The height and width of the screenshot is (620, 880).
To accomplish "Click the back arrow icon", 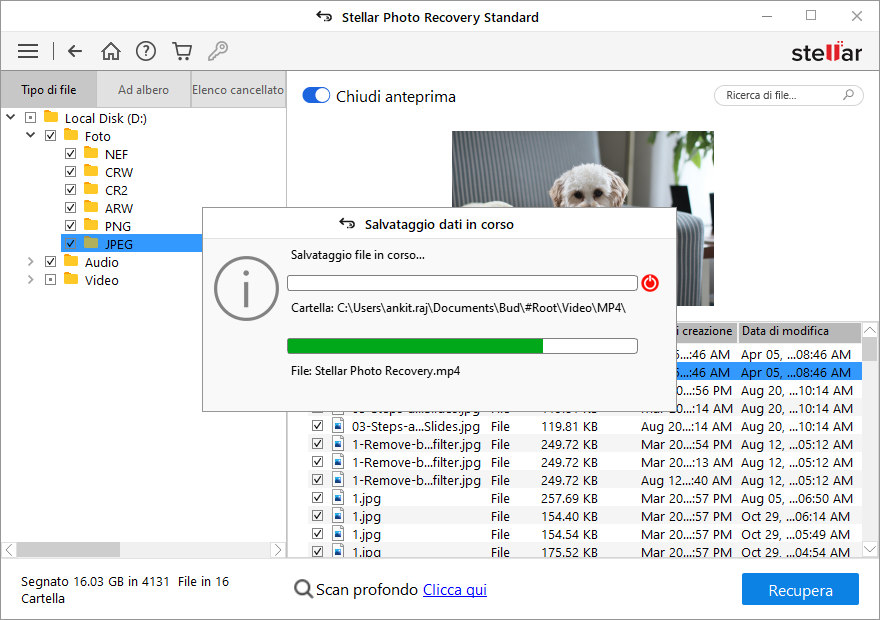I will [75, 51].
